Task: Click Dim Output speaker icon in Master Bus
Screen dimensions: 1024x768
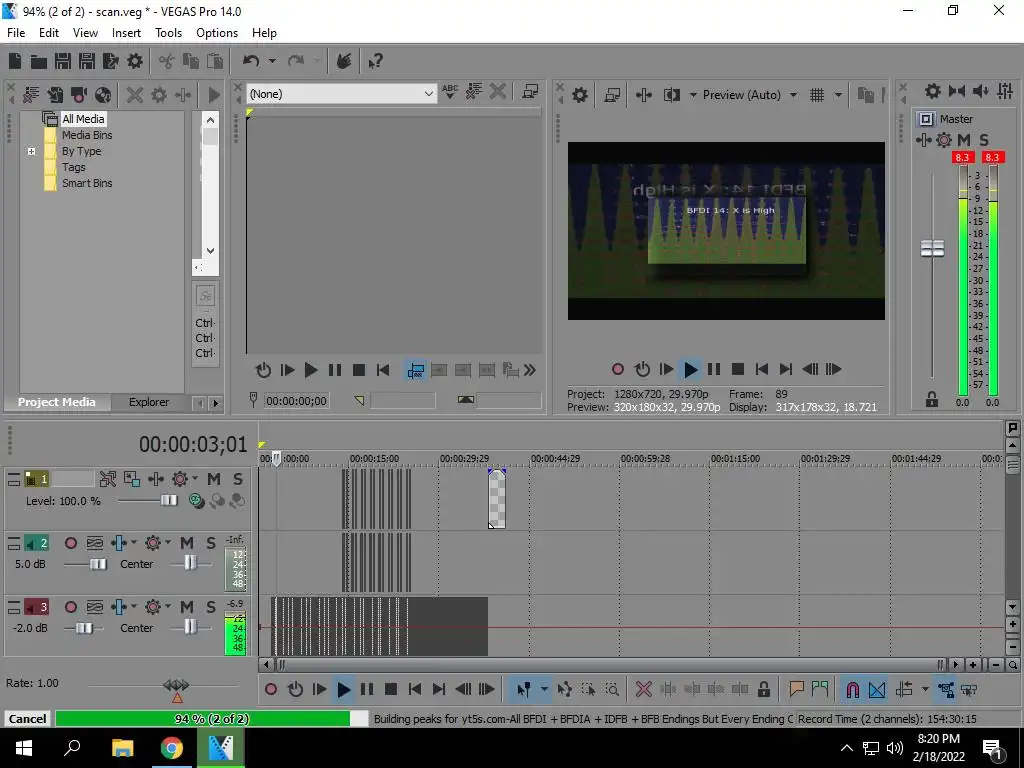Action: click(981, 91)
